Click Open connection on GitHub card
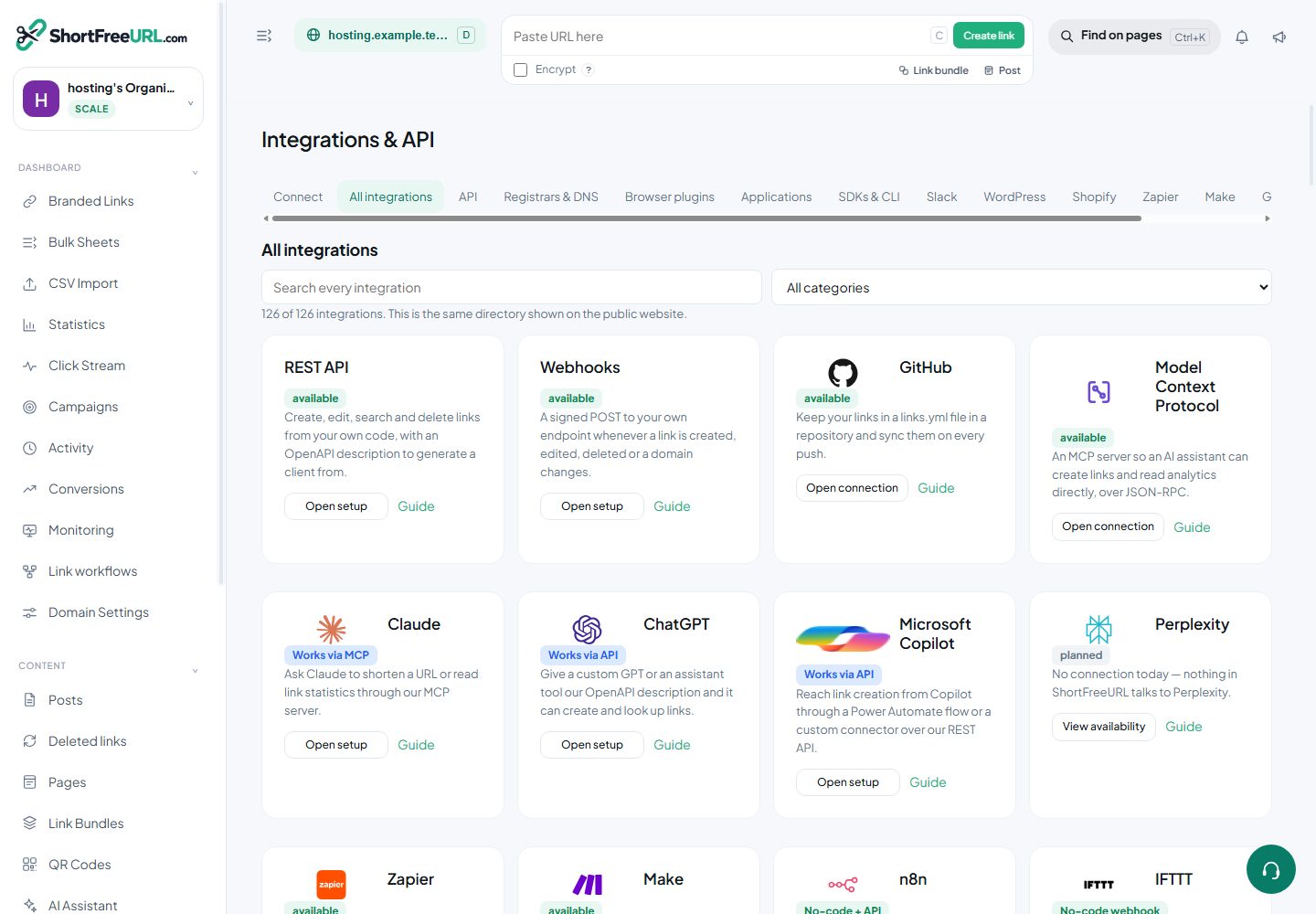The height and width of the screenshot is (914, 1316). click(852, 488)
